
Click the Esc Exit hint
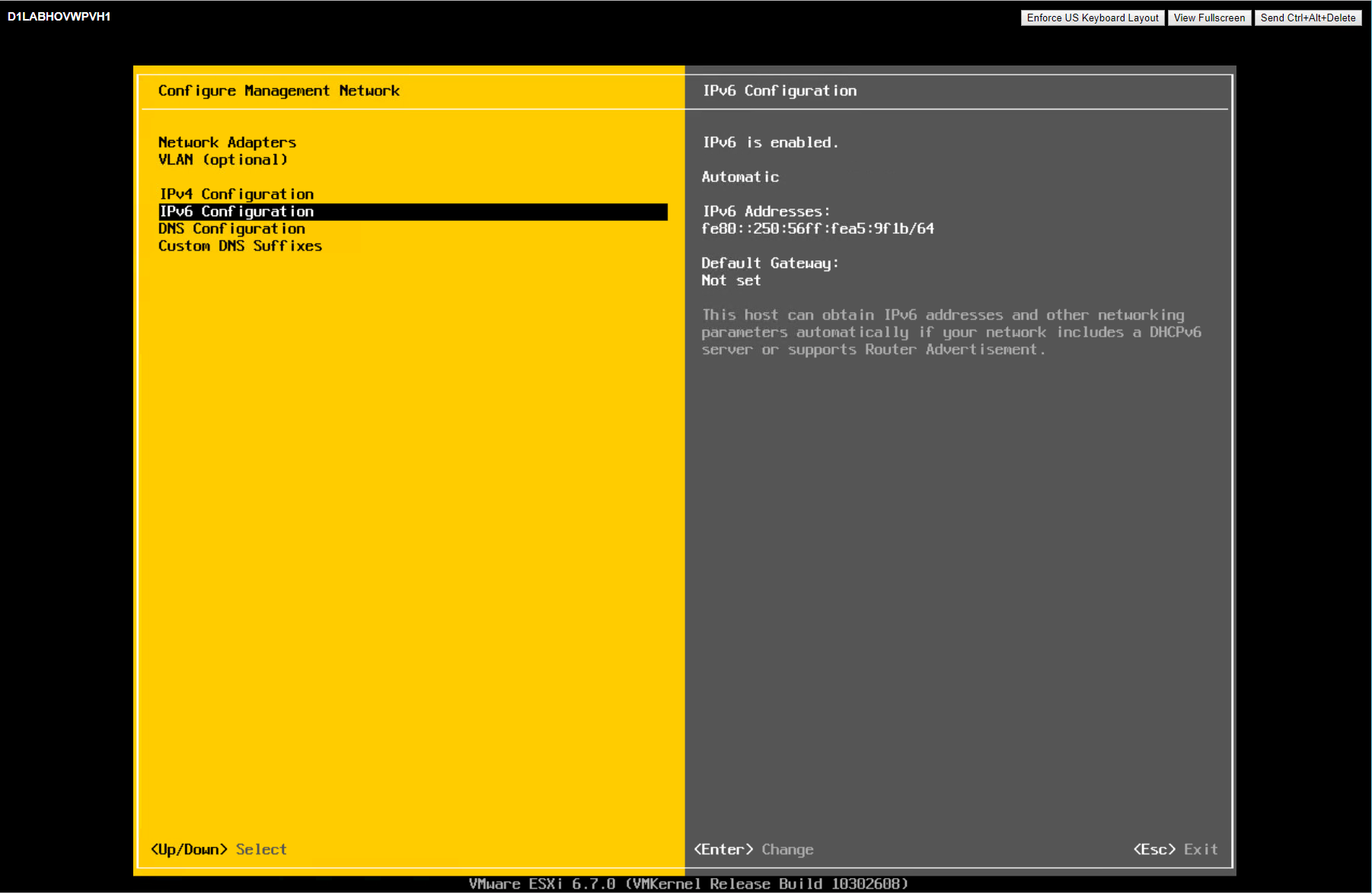point(1175,849)
